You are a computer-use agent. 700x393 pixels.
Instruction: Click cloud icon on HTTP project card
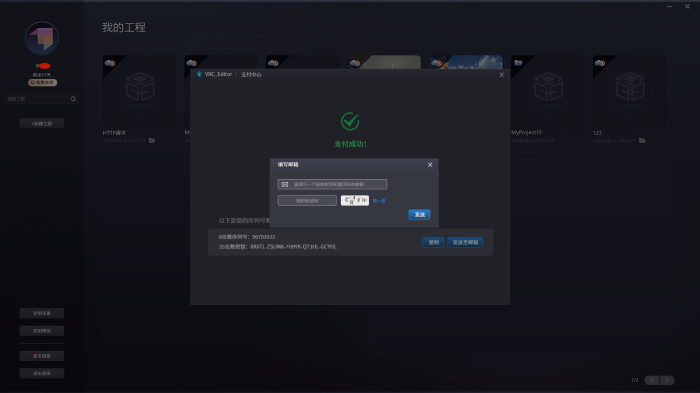(110, 63)
